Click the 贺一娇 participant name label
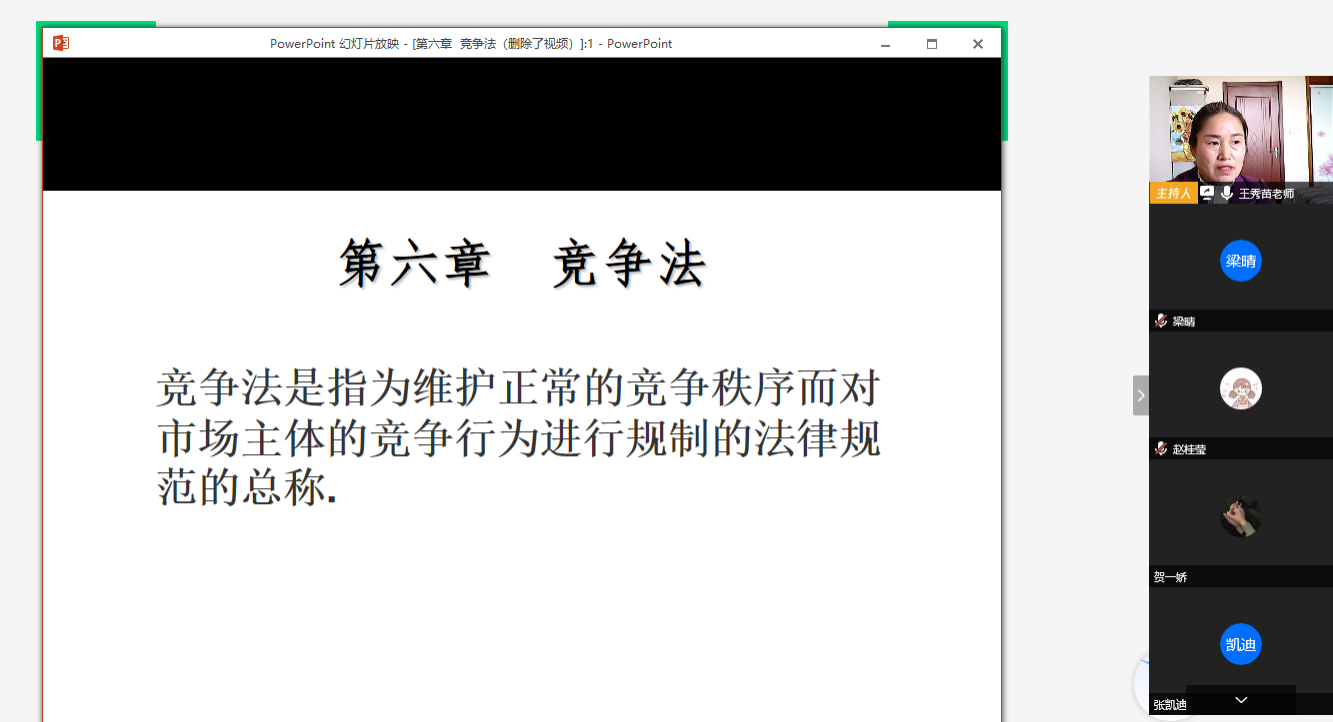Image resolution: width=1333 pixels, height=722 pixels. click(x=1170, y=577)
